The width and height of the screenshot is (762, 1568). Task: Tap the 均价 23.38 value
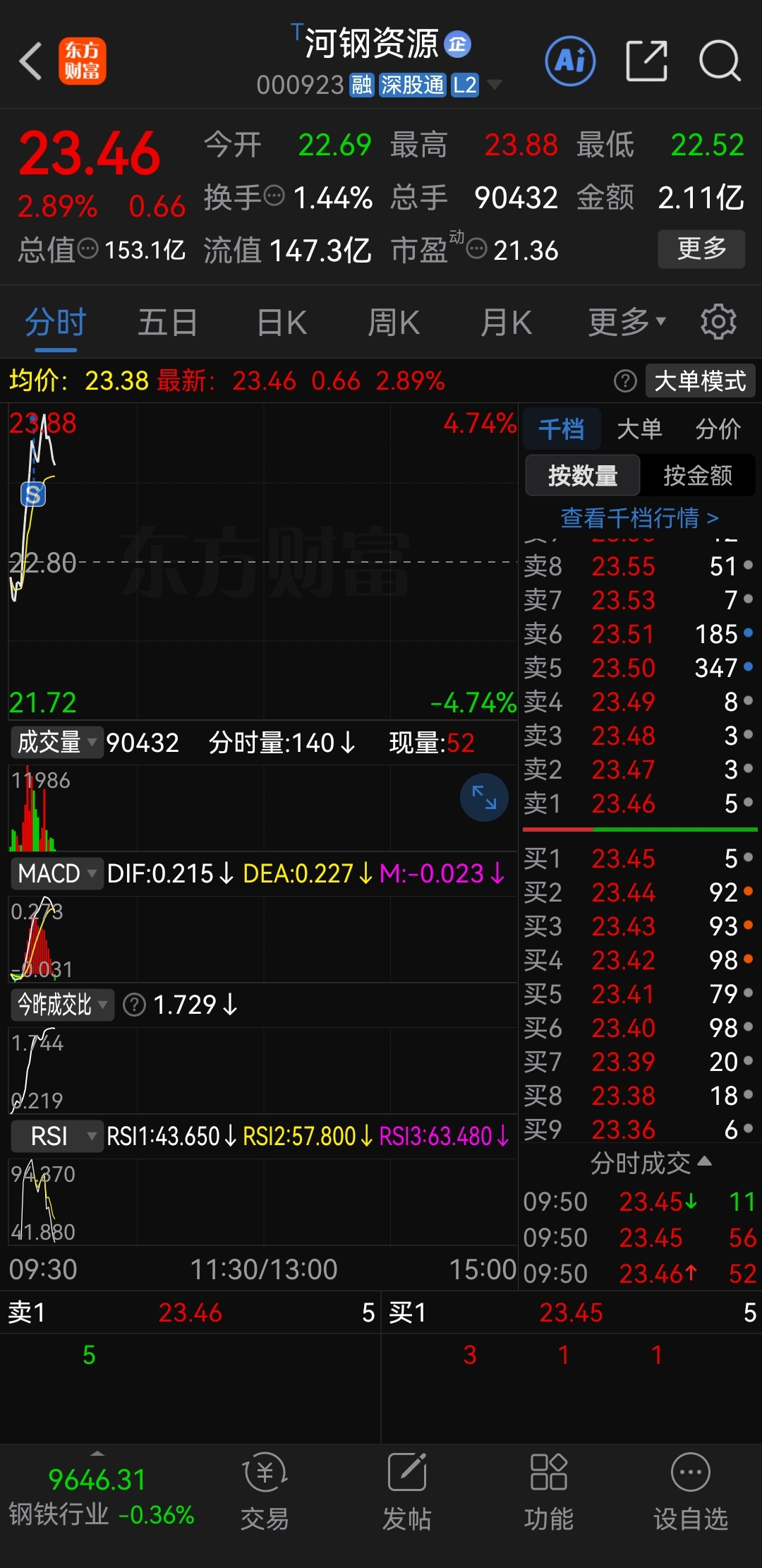tap(116, 381)
